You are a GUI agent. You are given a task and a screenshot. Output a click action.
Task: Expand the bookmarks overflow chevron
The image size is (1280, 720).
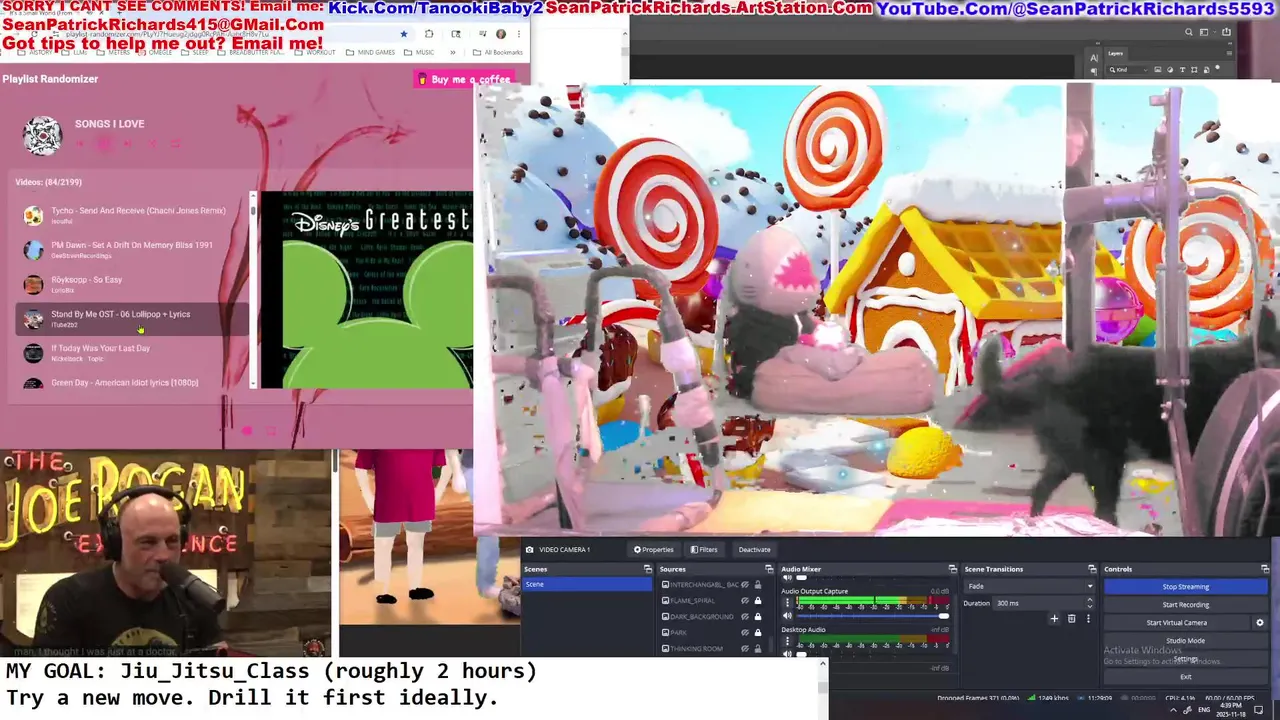(452, 52)
